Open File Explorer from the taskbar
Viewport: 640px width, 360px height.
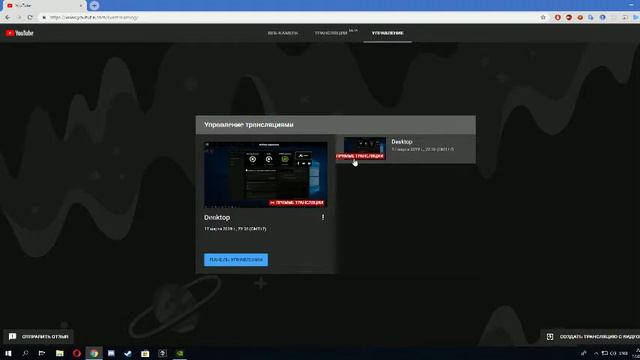tap(60, 353)
